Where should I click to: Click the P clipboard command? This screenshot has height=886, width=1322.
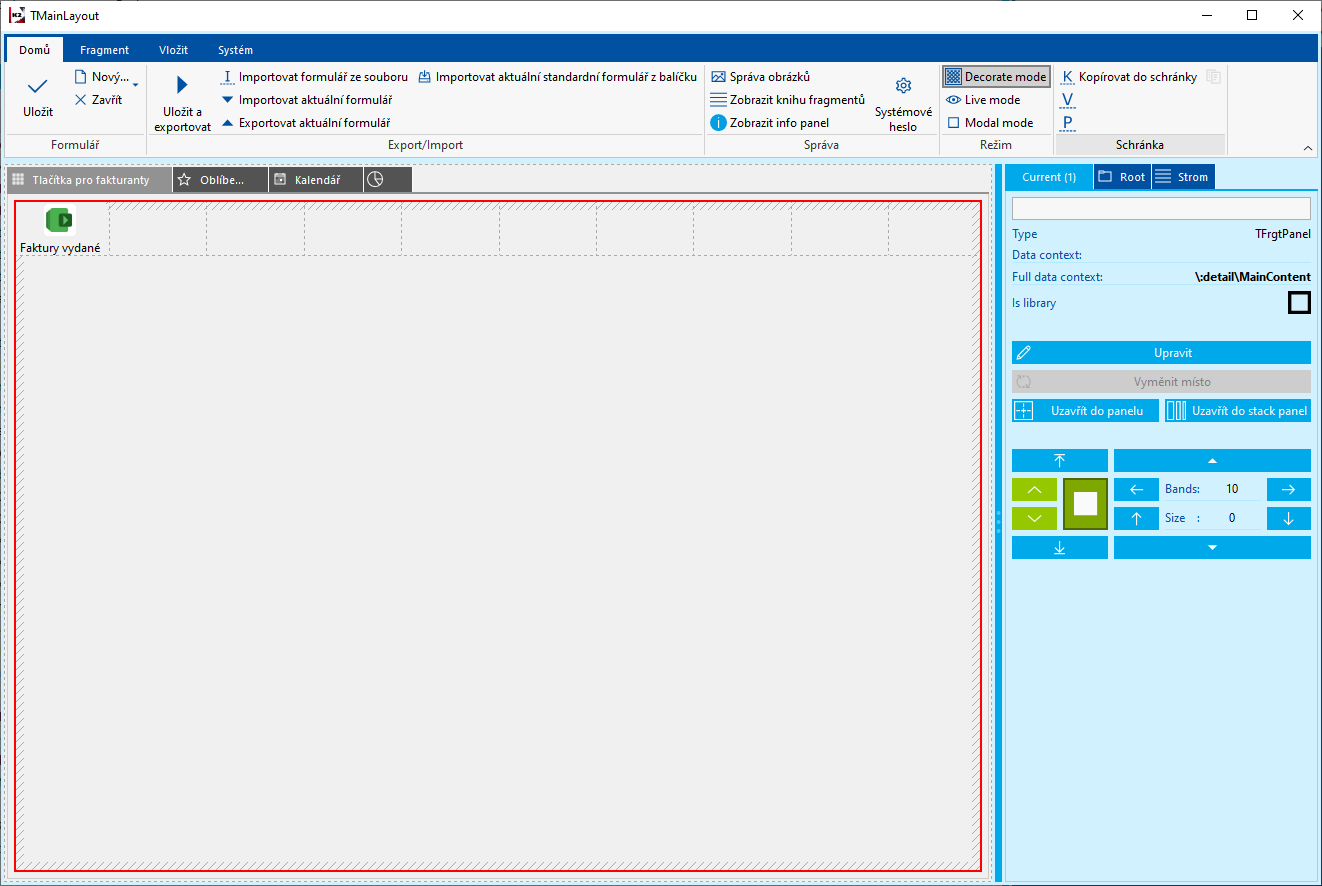[x=1068, y=123]
